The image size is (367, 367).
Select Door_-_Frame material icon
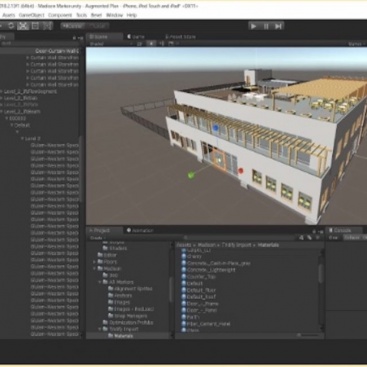pos(183,304)
